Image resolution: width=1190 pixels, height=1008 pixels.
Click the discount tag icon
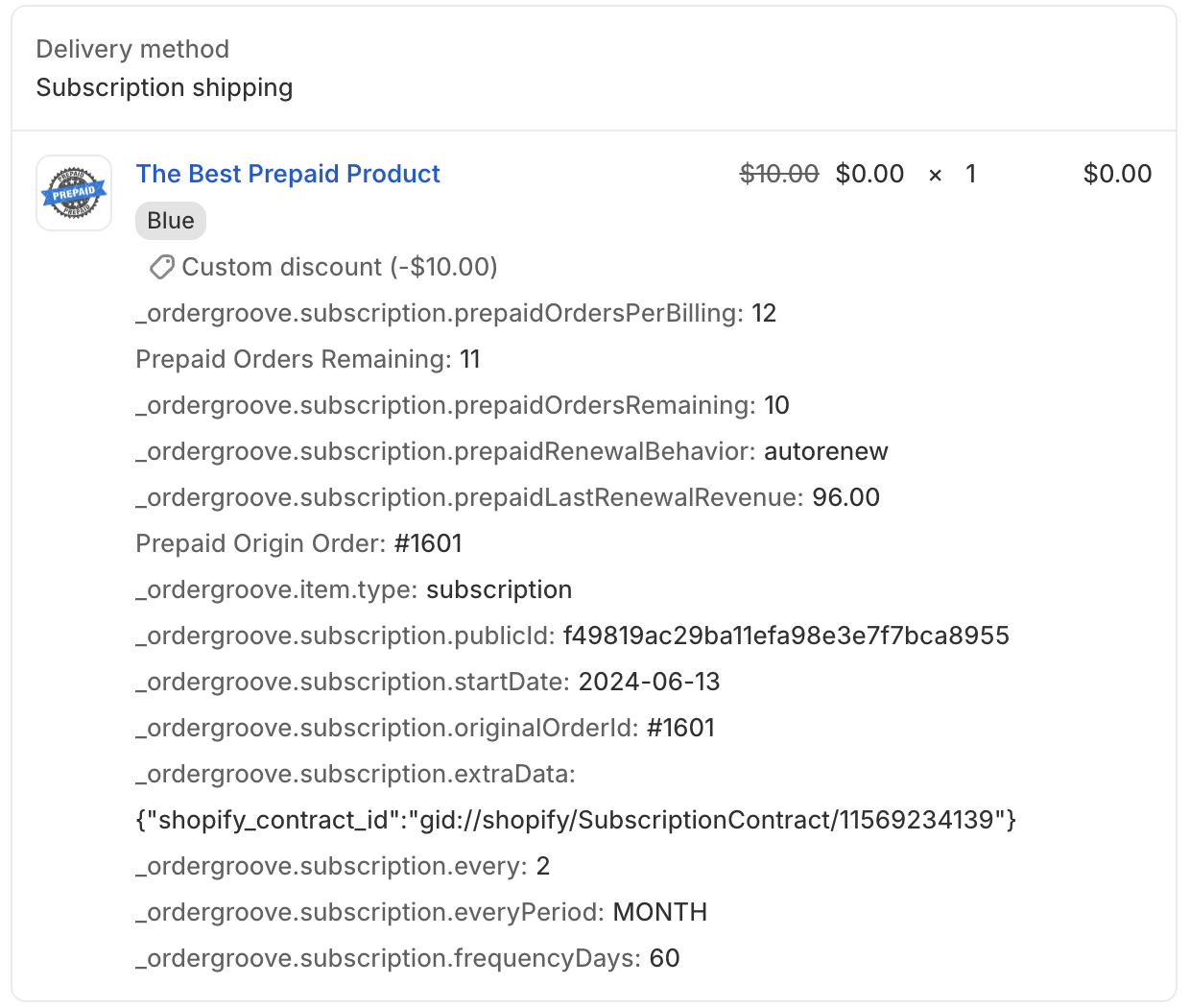coord(161,267)
